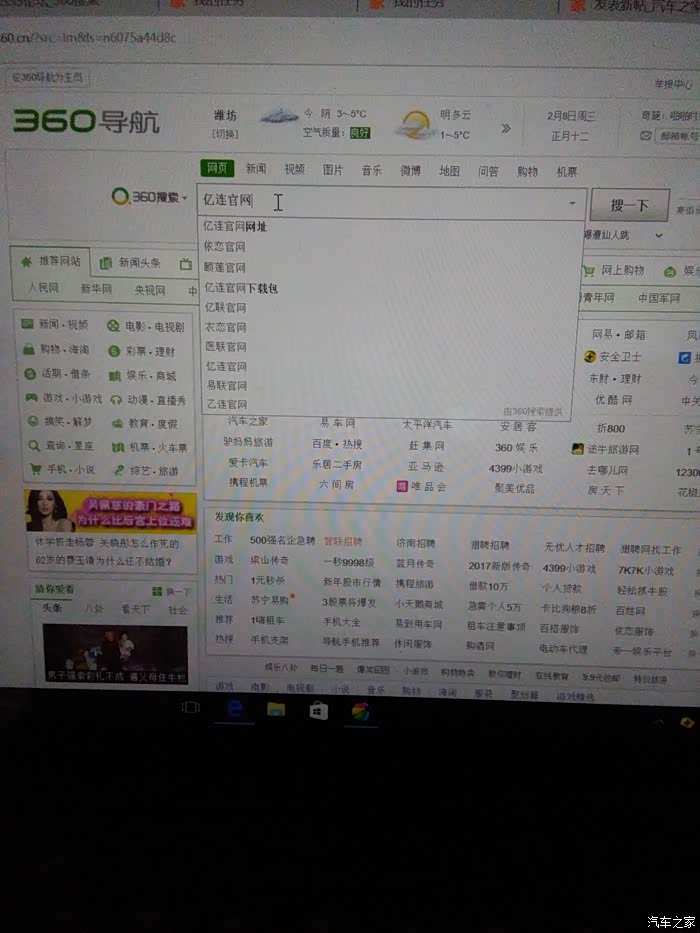Screen dimensions: 700x933
Task: Open the 查询·星座 magnifier icon
Action: [x=34, y=445]
